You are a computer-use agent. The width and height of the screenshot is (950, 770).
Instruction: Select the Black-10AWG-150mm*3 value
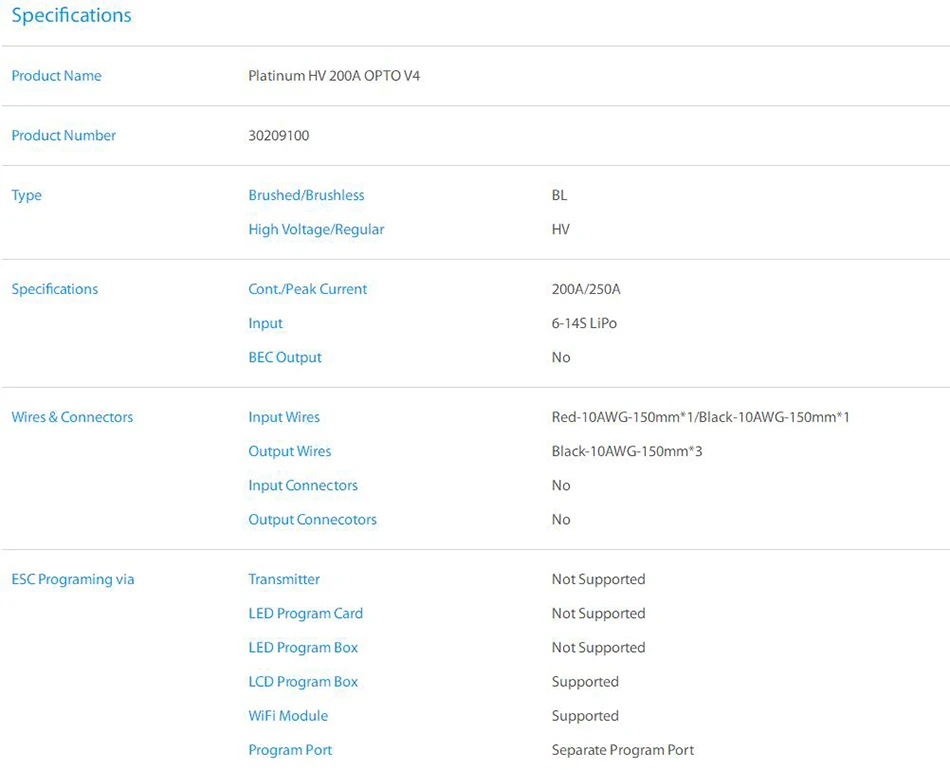click(x=626, y=451)
